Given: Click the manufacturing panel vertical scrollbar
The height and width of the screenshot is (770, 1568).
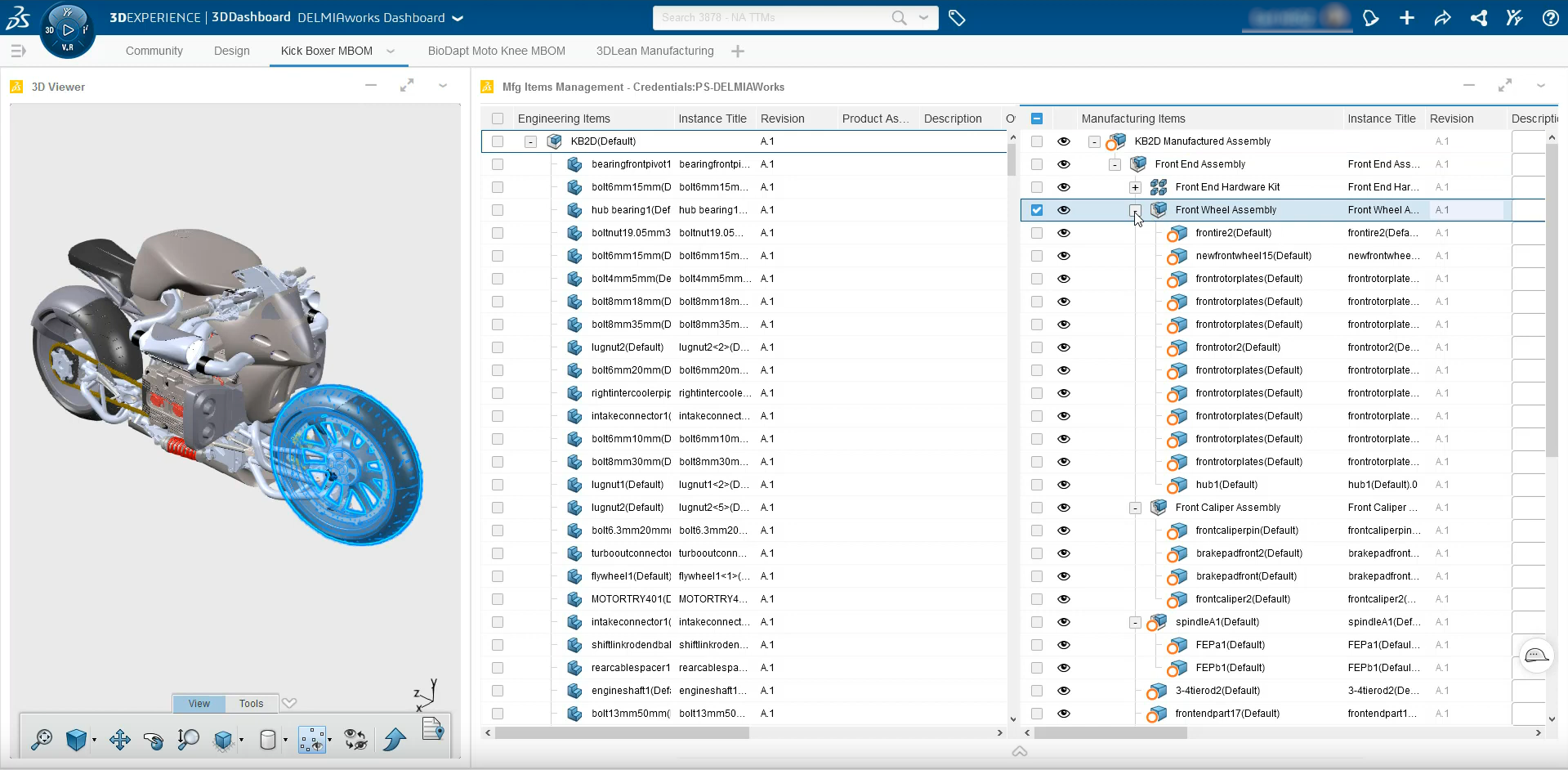Looking at the screenshot, I should pyautogui.click(x=1552, y=301).
